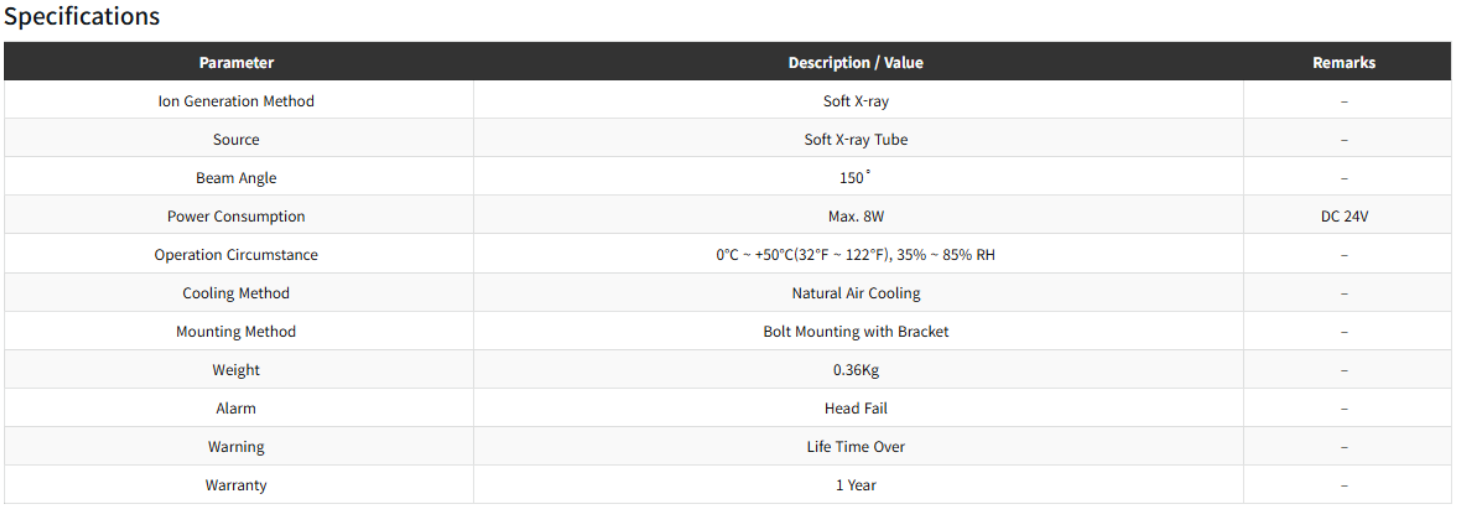Image resolution: width=1457 pixels, height=507 pixels.
Task: Click the DC 24V remark
Action: (x=1343, y=216)
